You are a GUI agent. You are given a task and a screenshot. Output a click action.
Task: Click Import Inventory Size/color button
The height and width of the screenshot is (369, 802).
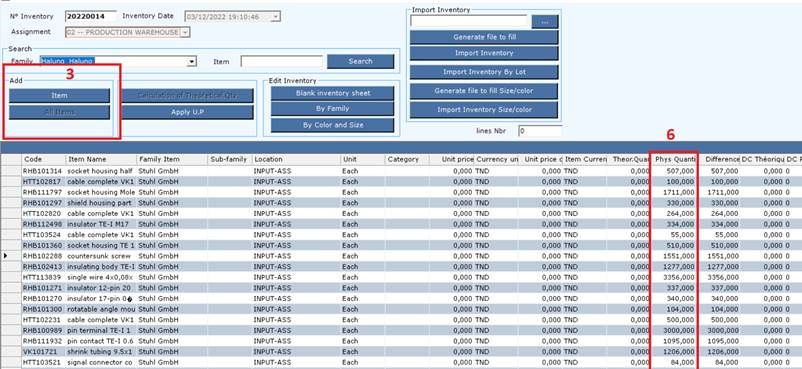pyautogui.click(x=484, y=110)
